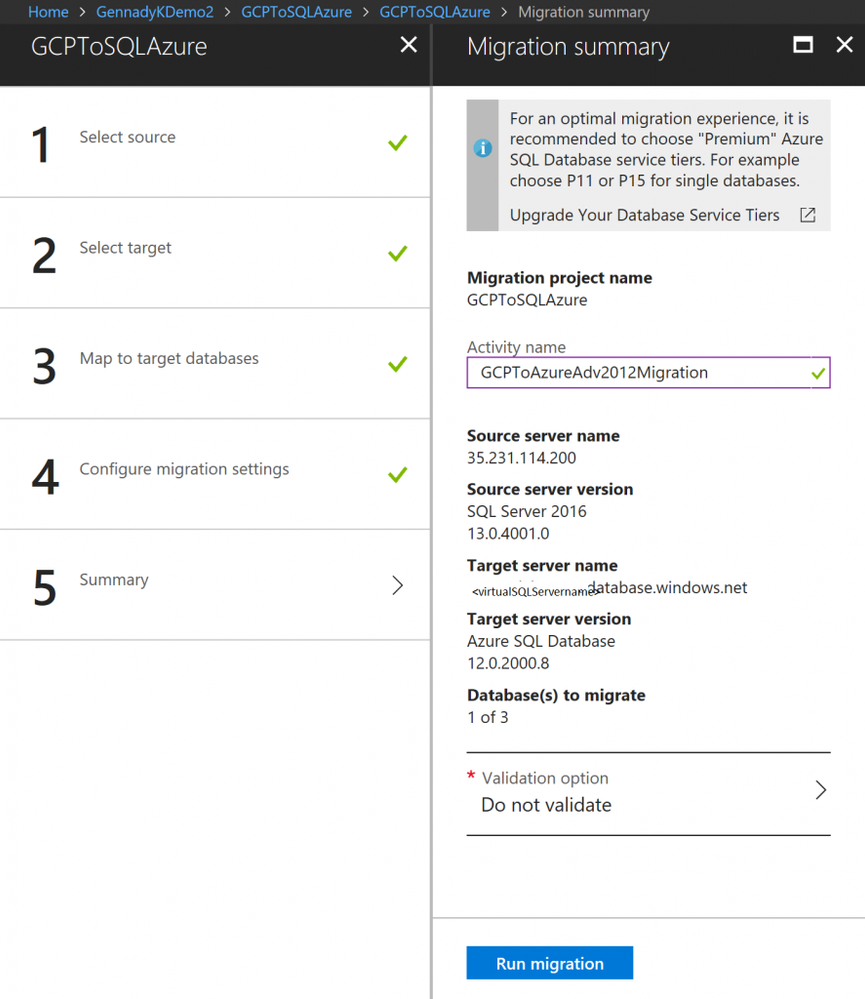Go to step 1 Select source
865x999 pixels.
click(x=127, y=138)
